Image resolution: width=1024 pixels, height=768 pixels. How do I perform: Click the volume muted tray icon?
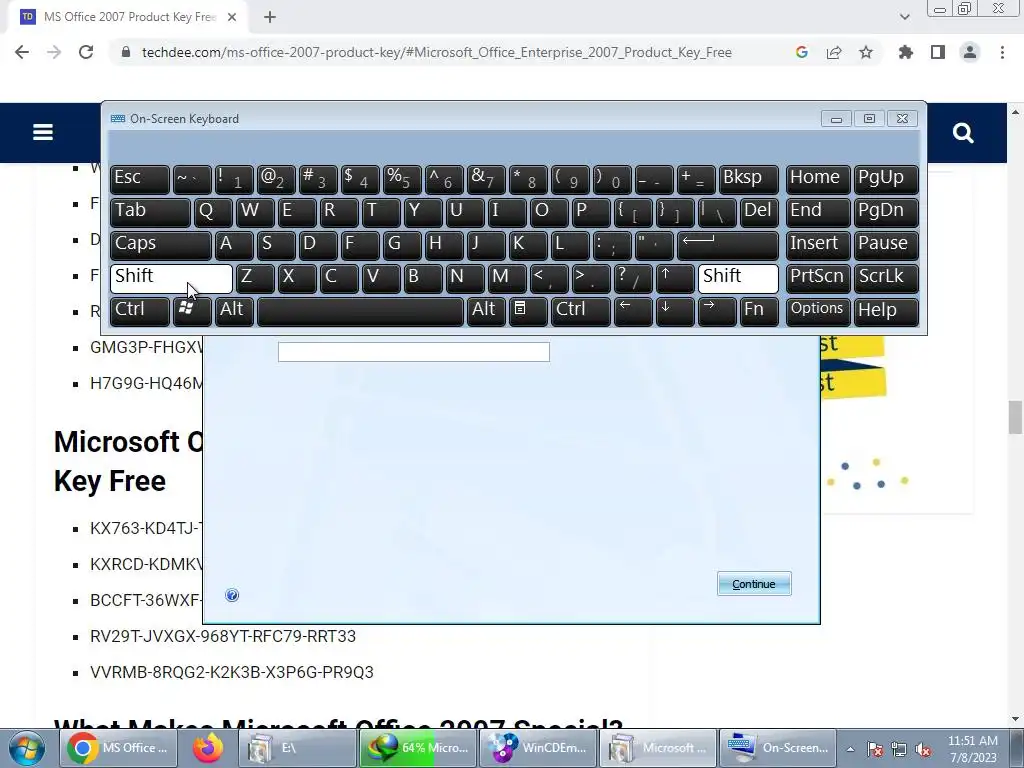[x=923, y=750]
